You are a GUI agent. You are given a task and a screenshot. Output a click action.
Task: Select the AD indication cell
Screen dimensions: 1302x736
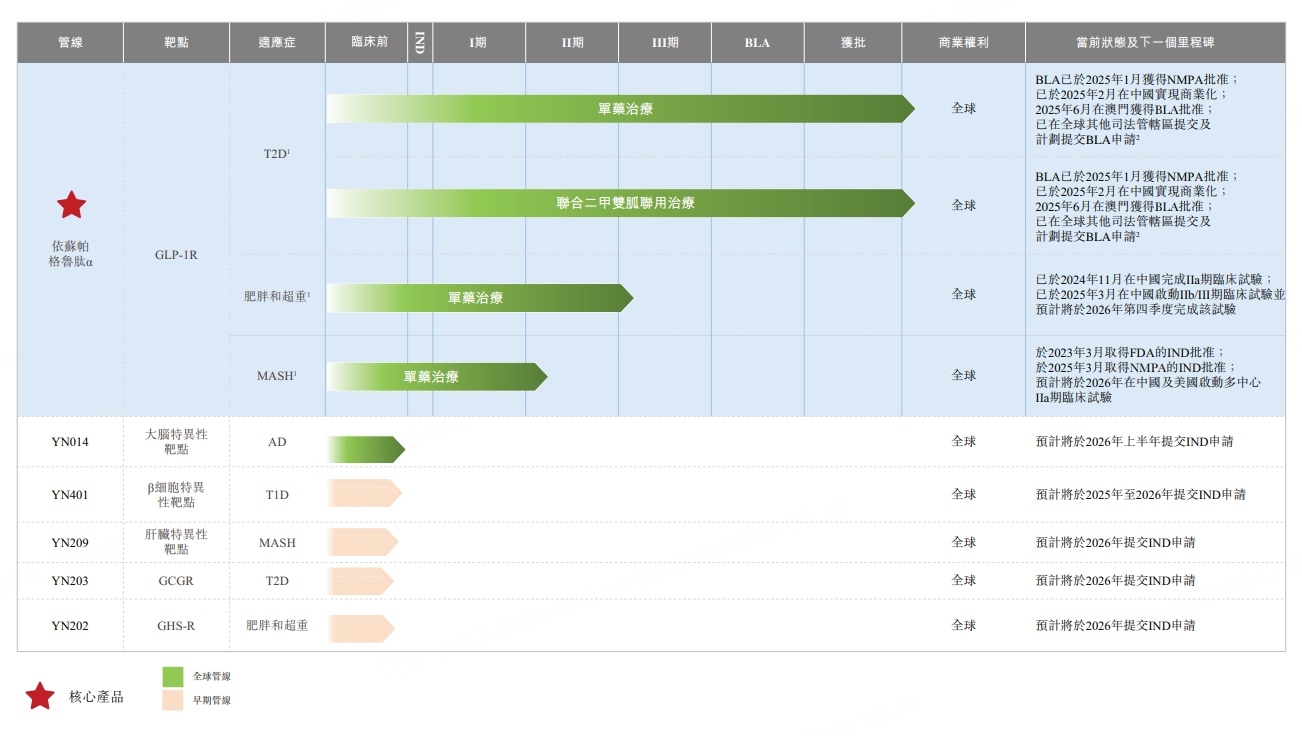pos(277,442)
